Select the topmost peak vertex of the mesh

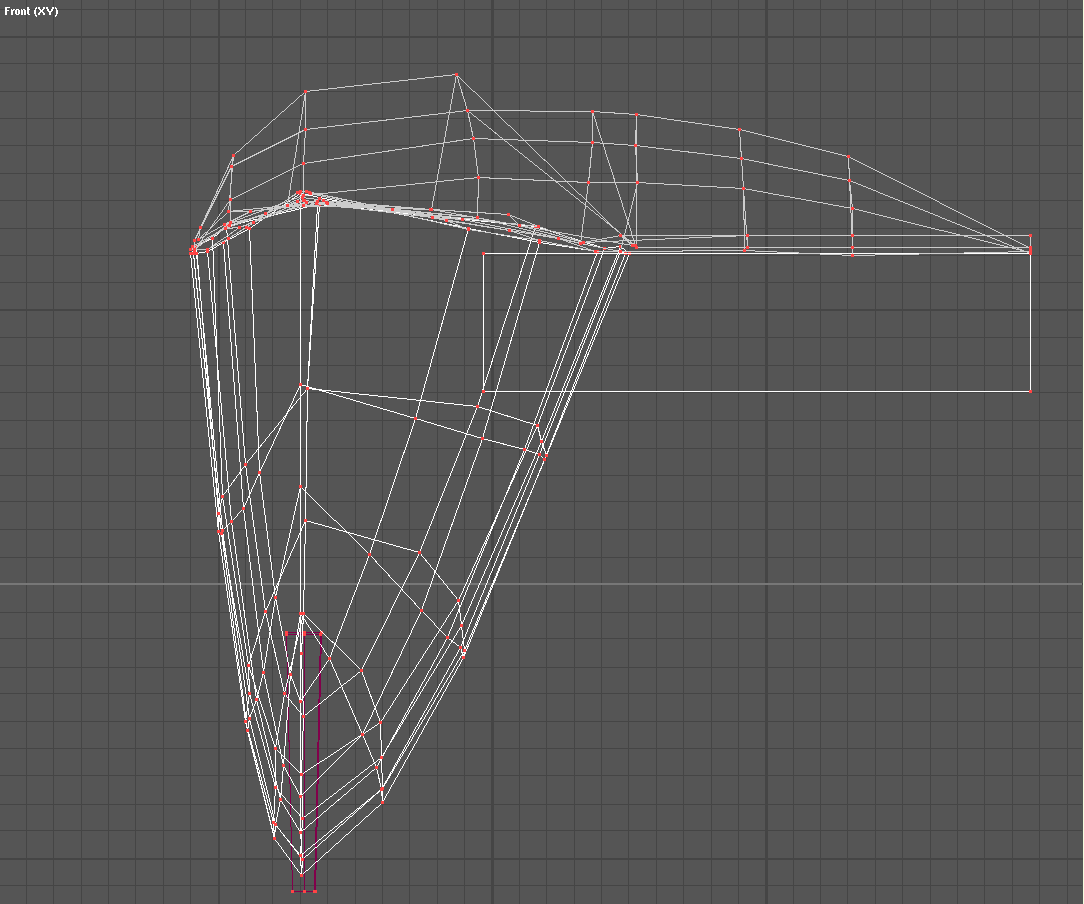tap(456, 75)
